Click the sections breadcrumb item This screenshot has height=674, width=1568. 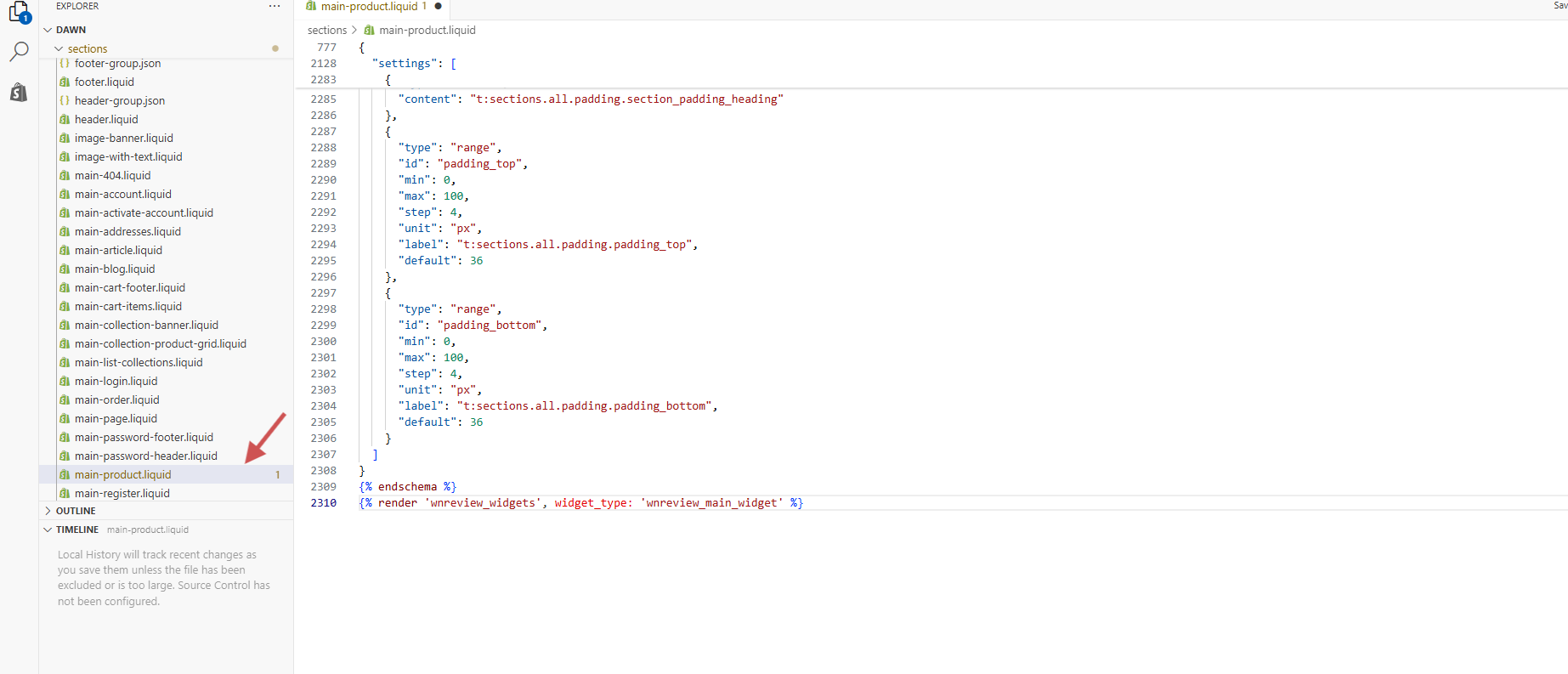coord(327,31)
